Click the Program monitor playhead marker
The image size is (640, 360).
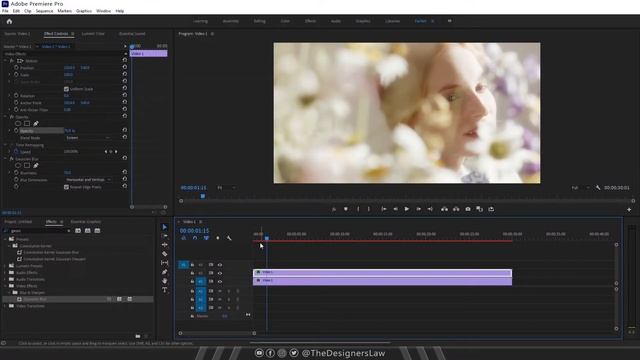(202, 196)
